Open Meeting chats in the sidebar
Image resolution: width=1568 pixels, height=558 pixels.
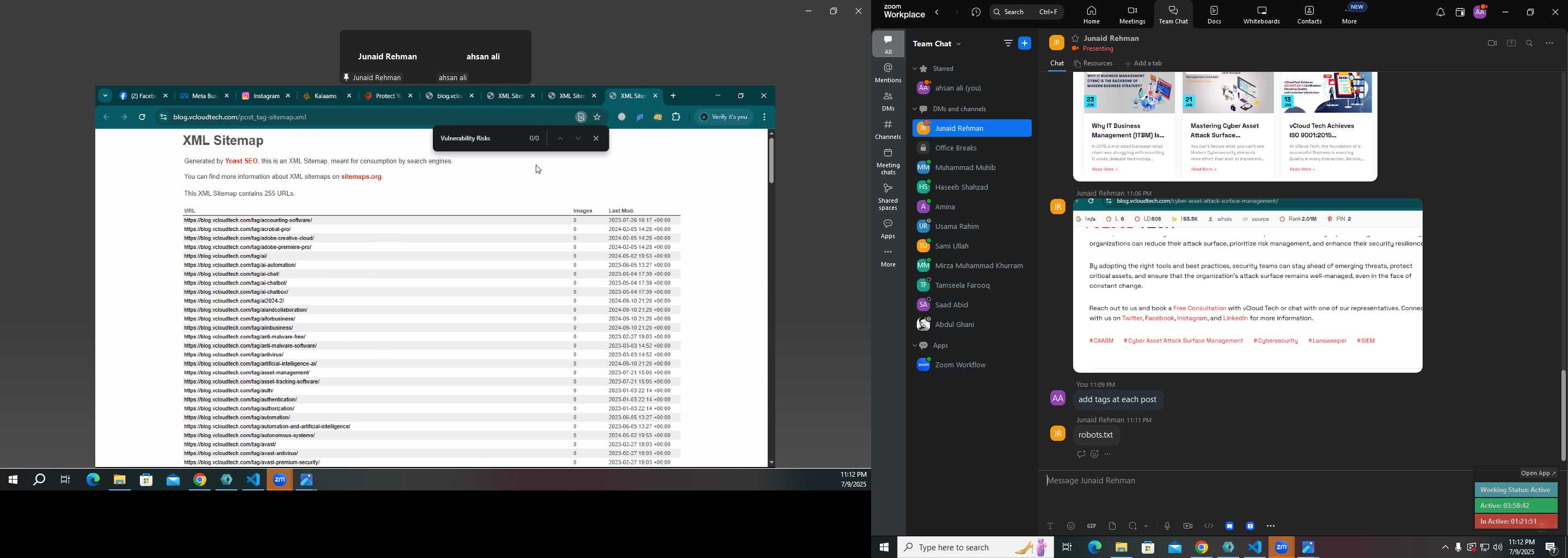point(889,162)
